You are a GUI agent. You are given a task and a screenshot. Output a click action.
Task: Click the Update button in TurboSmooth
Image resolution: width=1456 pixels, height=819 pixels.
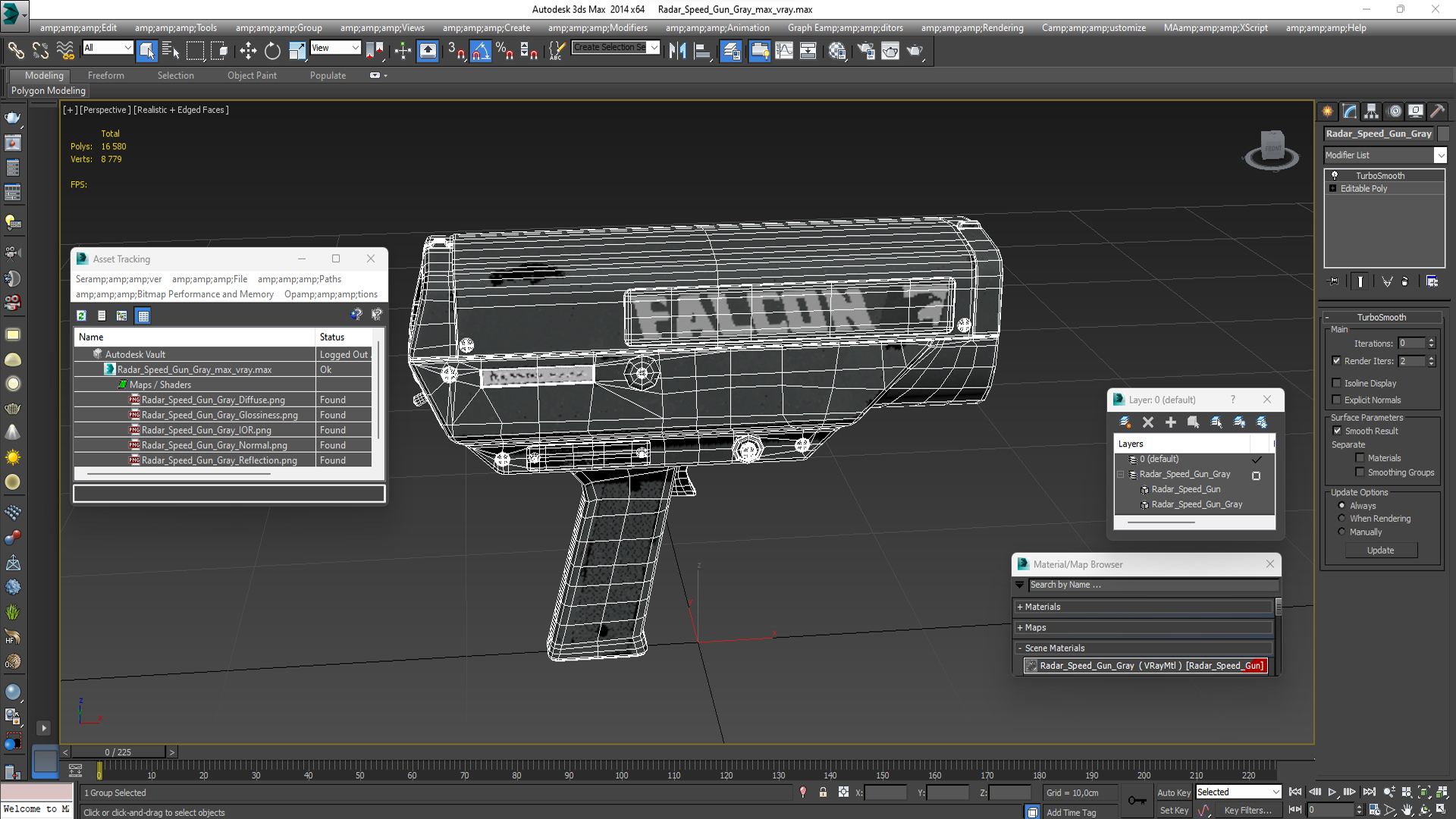(x=1380, y=551)
